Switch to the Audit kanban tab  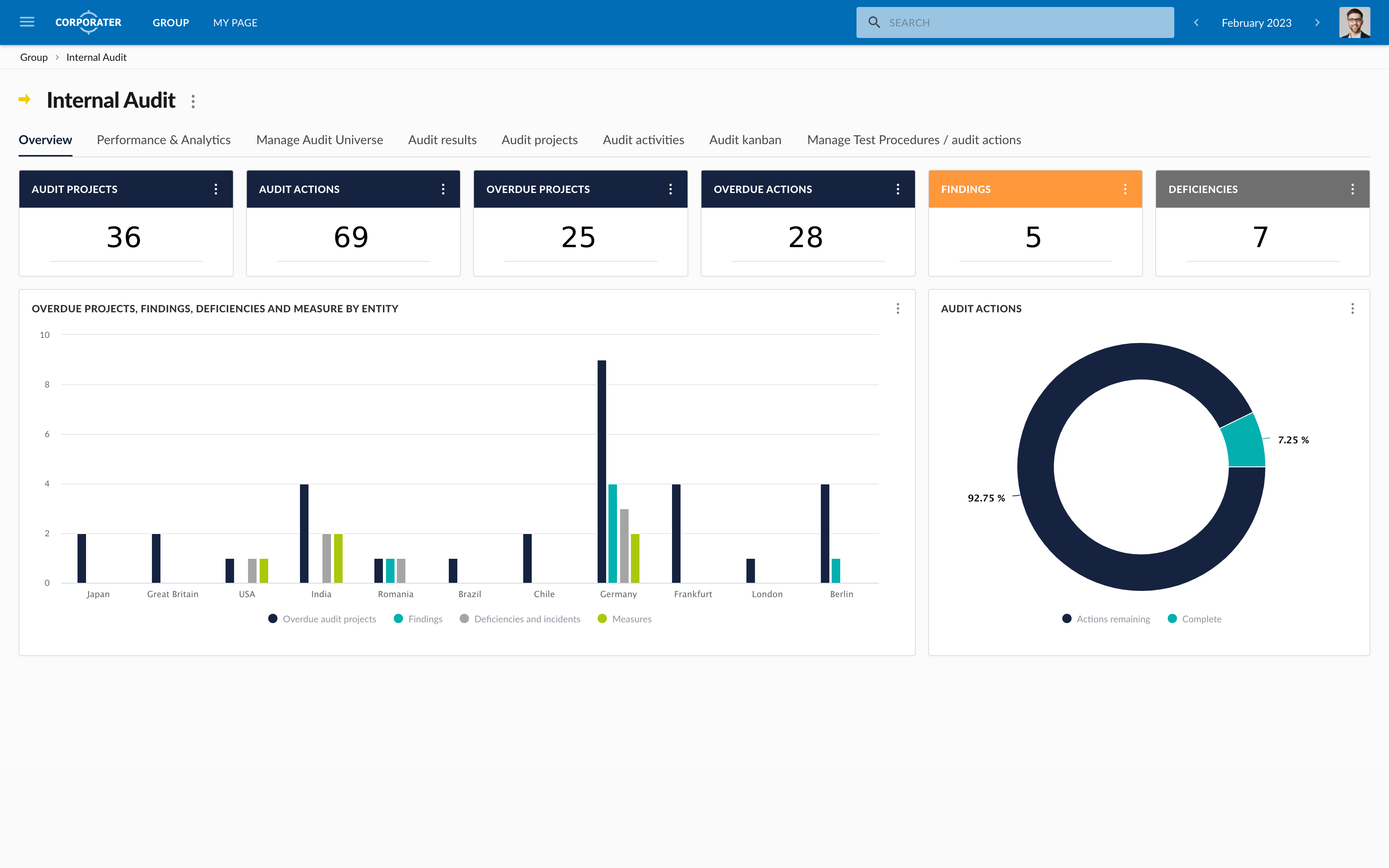(x=744, y=139)
